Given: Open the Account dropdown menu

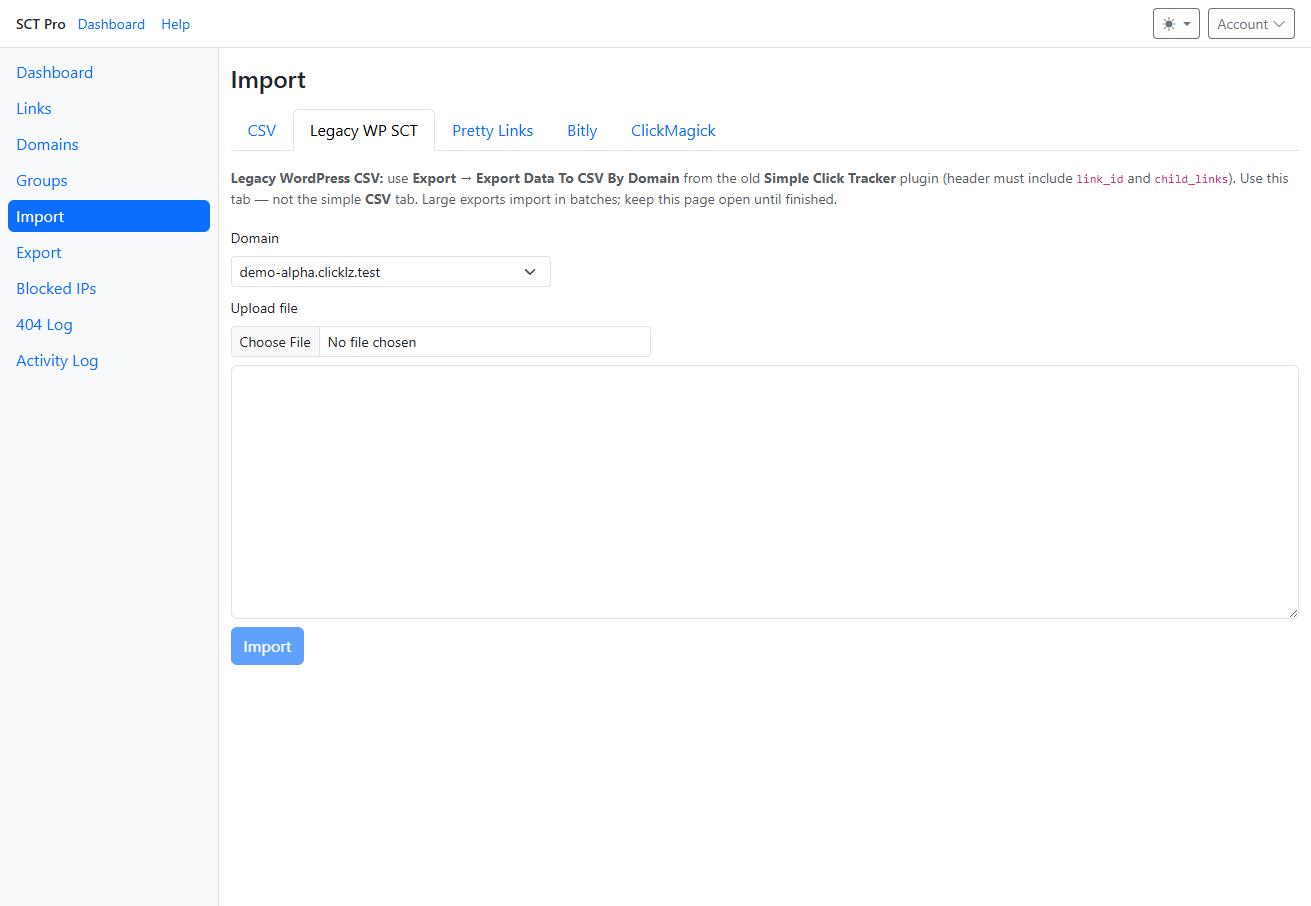Looking at the screenshot, I should (x=1251, y=24).
